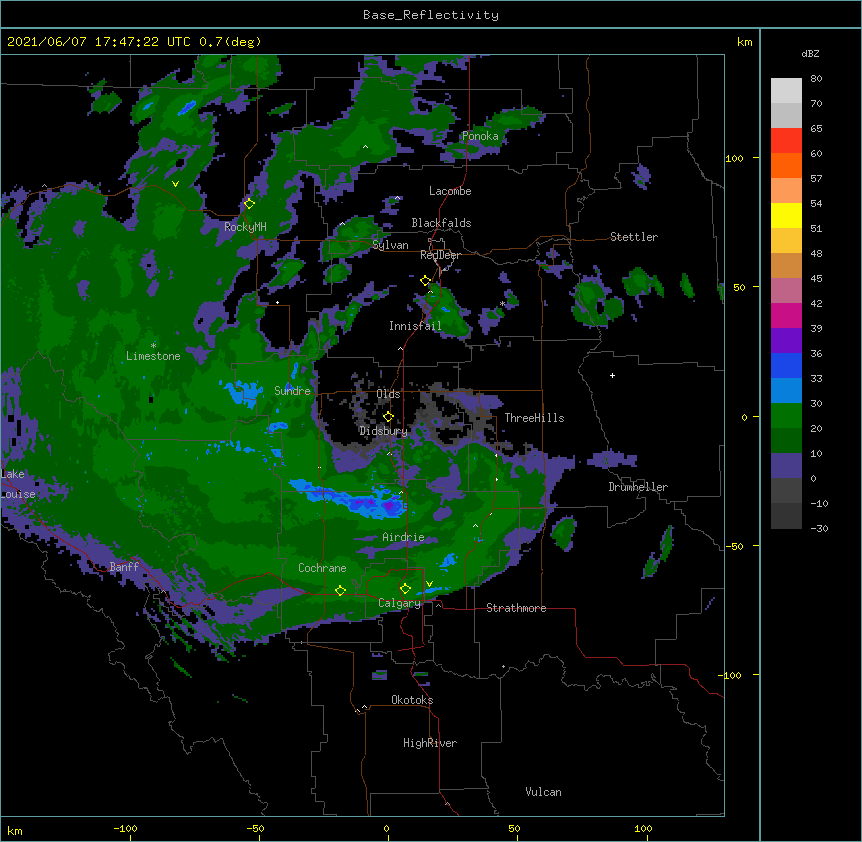This screenshot has height=842, width=862.
Task: Click the magenta 42 dBZ legend swatch
Action: point(786,316)
